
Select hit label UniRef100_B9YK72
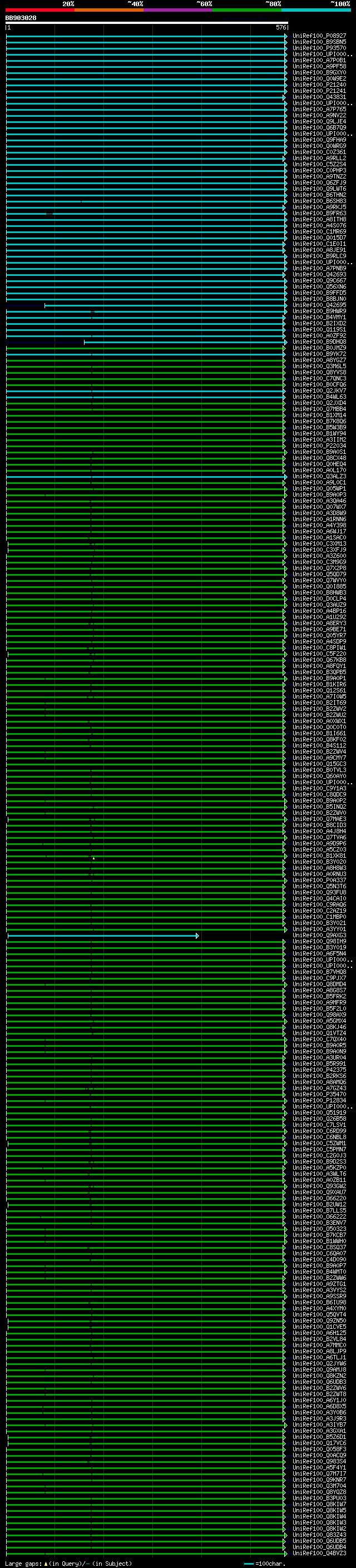tap(319, 354)
